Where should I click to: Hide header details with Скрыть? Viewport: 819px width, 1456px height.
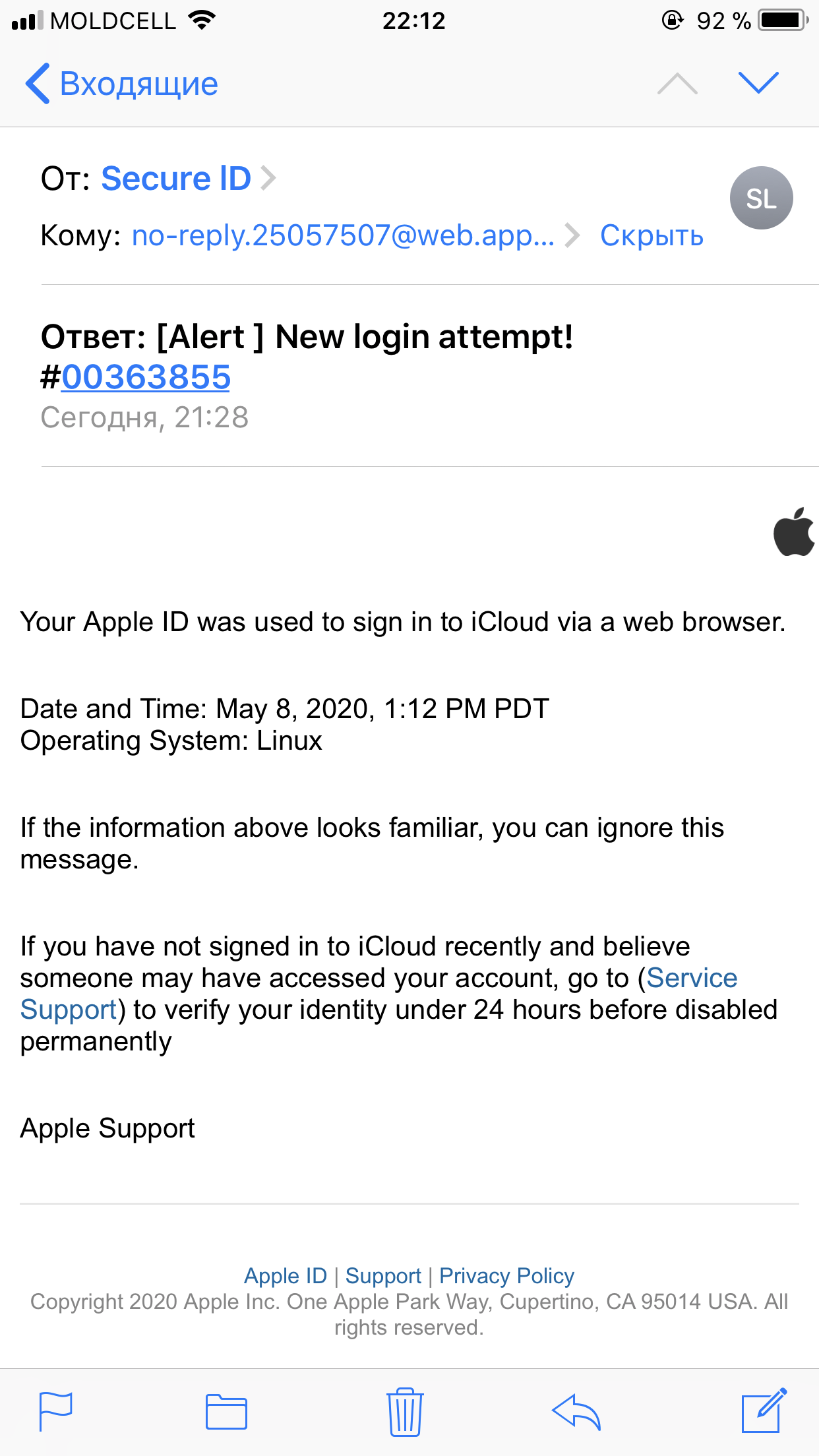(x=652, y=235)
